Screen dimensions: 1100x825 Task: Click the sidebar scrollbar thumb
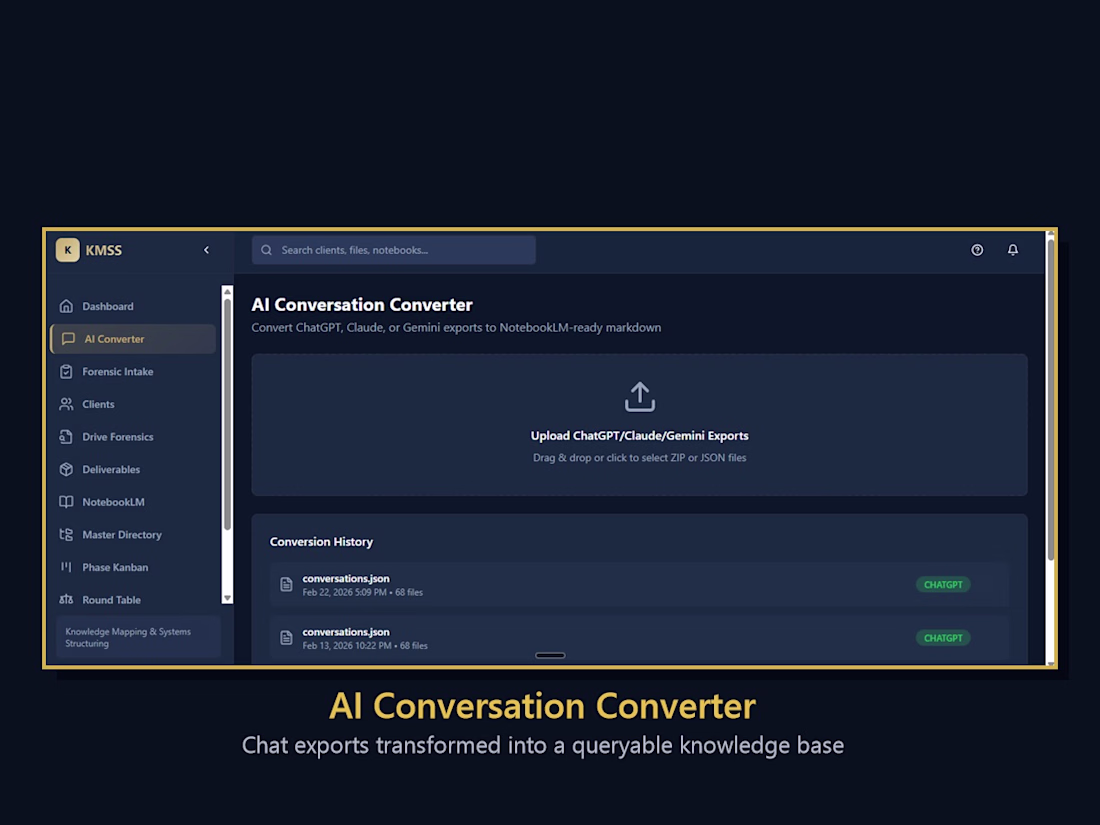coord(227,414)
